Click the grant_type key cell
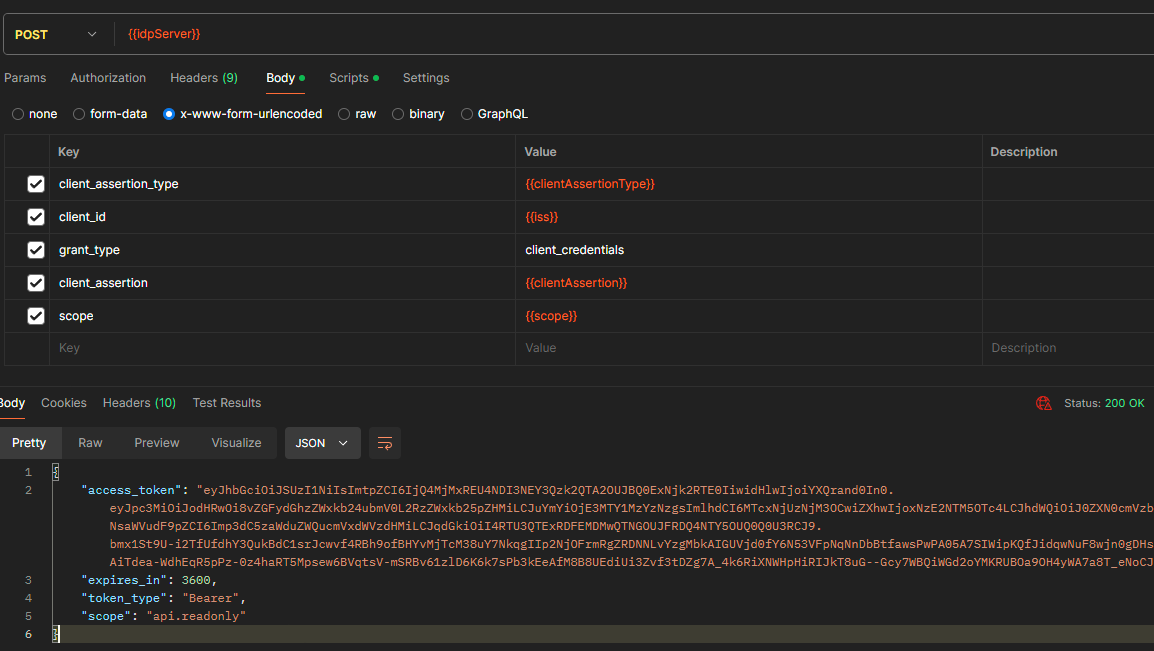This screenshot has width=1154, height=651. (283, 250)
